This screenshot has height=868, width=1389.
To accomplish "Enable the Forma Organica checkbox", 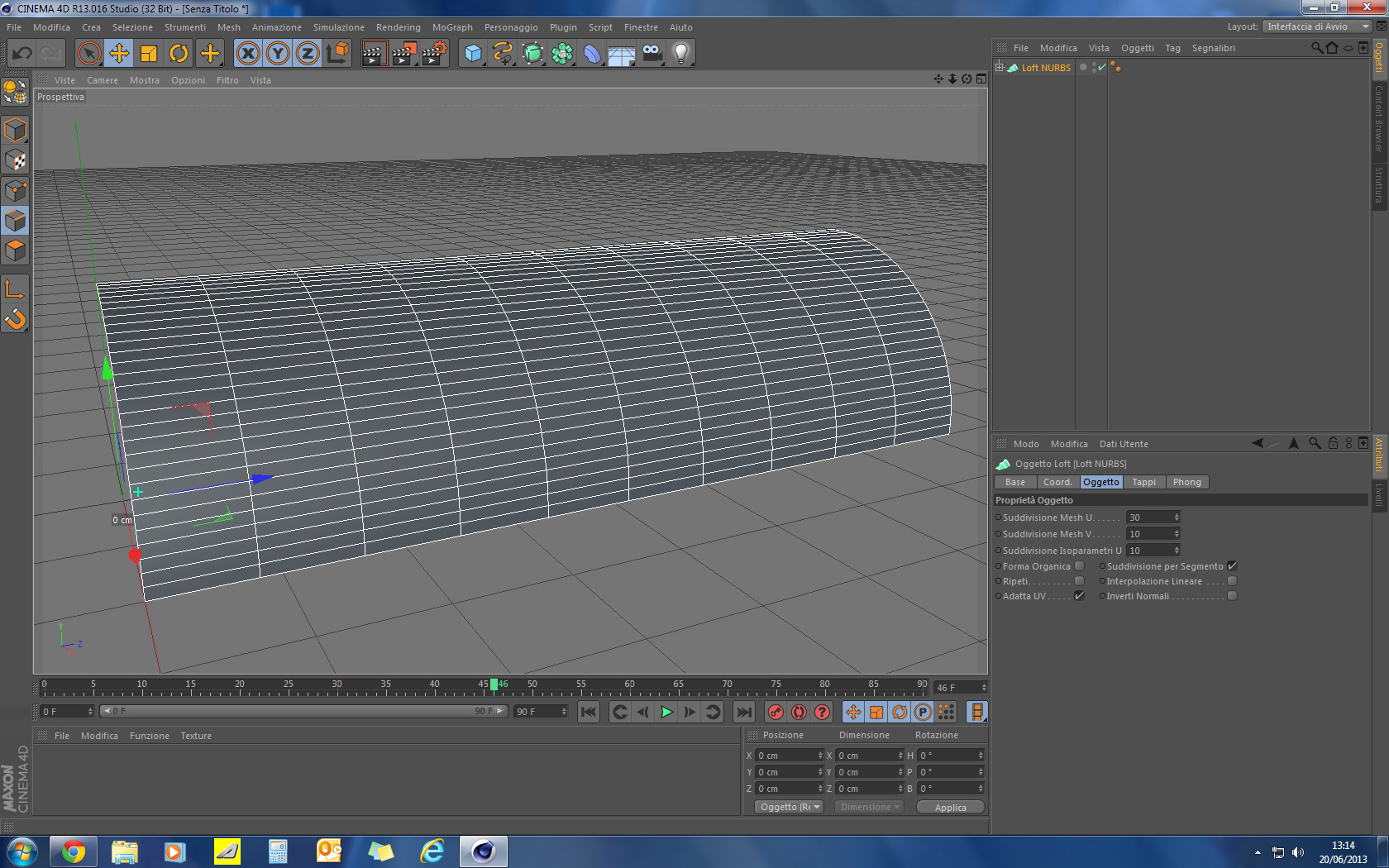I will [1079, 566].
